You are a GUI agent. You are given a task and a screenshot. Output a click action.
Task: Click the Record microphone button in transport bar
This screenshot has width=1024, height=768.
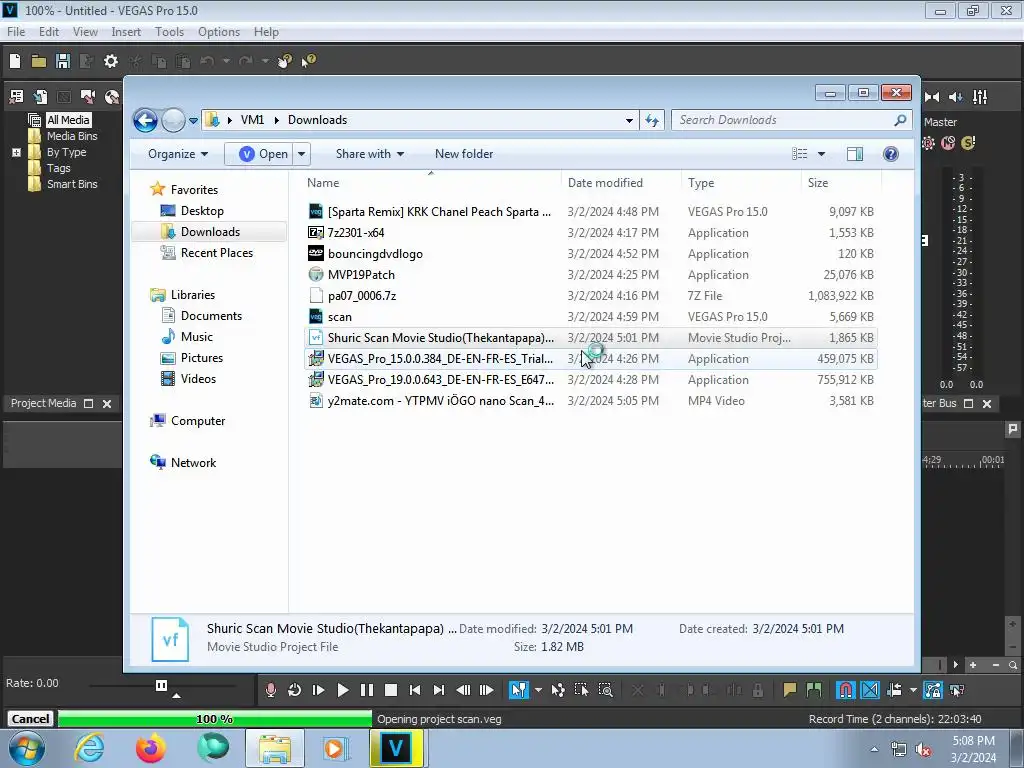click(270, 690)
